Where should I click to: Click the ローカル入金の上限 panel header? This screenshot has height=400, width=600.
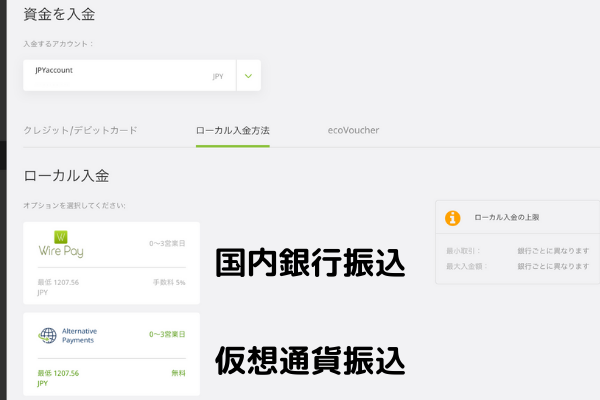click(508, 217)
